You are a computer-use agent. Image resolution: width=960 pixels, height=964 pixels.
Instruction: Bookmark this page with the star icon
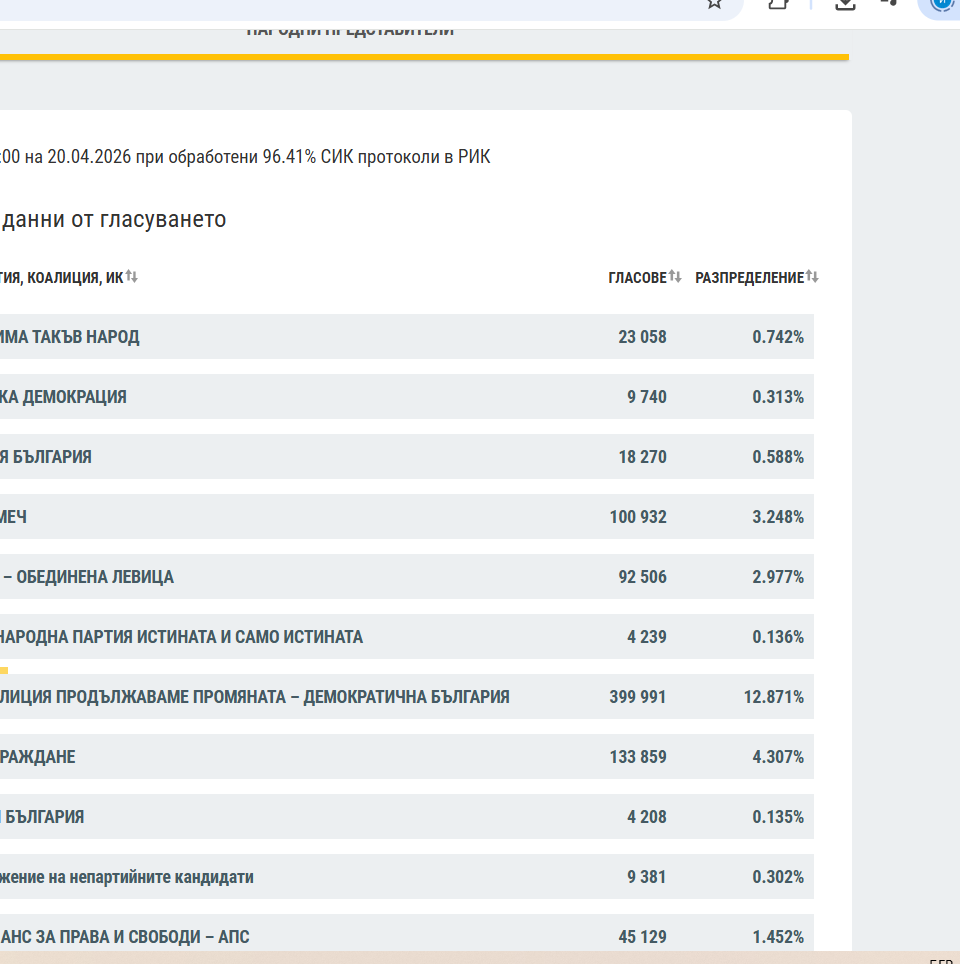[714, 3]
